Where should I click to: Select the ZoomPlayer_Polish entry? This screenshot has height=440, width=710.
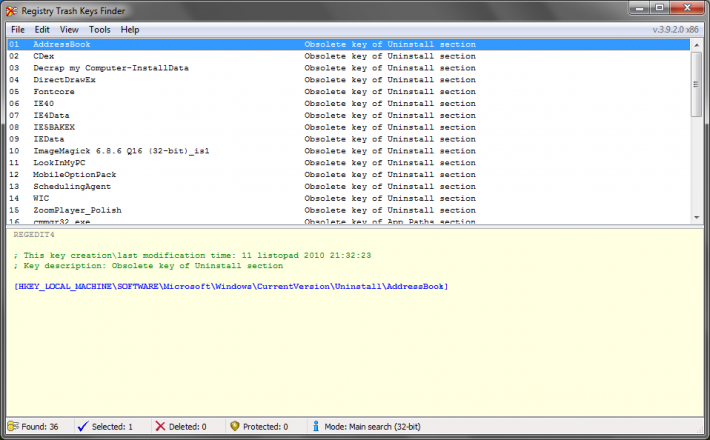tap(349, 210)
